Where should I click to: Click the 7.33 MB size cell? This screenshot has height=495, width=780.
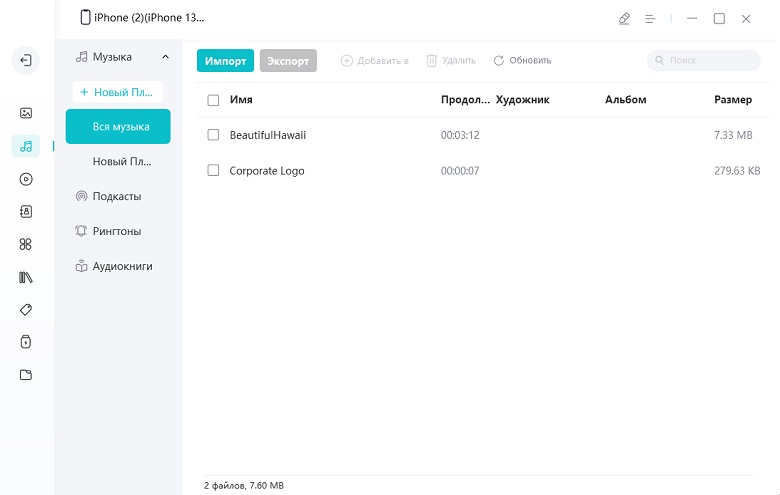[733, 135]
